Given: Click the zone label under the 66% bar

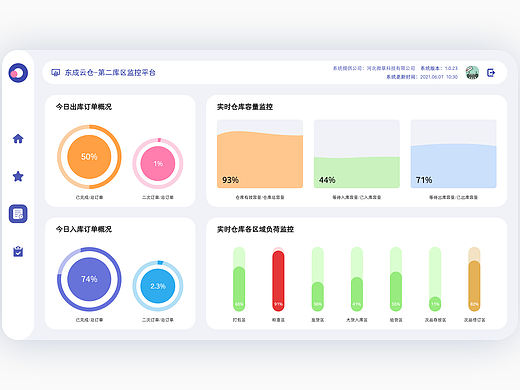Looking at the screenshot, I should point(239,320).
